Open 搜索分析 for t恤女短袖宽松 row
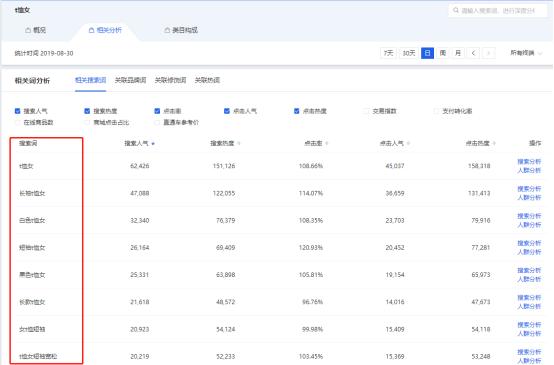Image resolution: width=554 pixels, height=365 pixels. (x=529, y=352)
